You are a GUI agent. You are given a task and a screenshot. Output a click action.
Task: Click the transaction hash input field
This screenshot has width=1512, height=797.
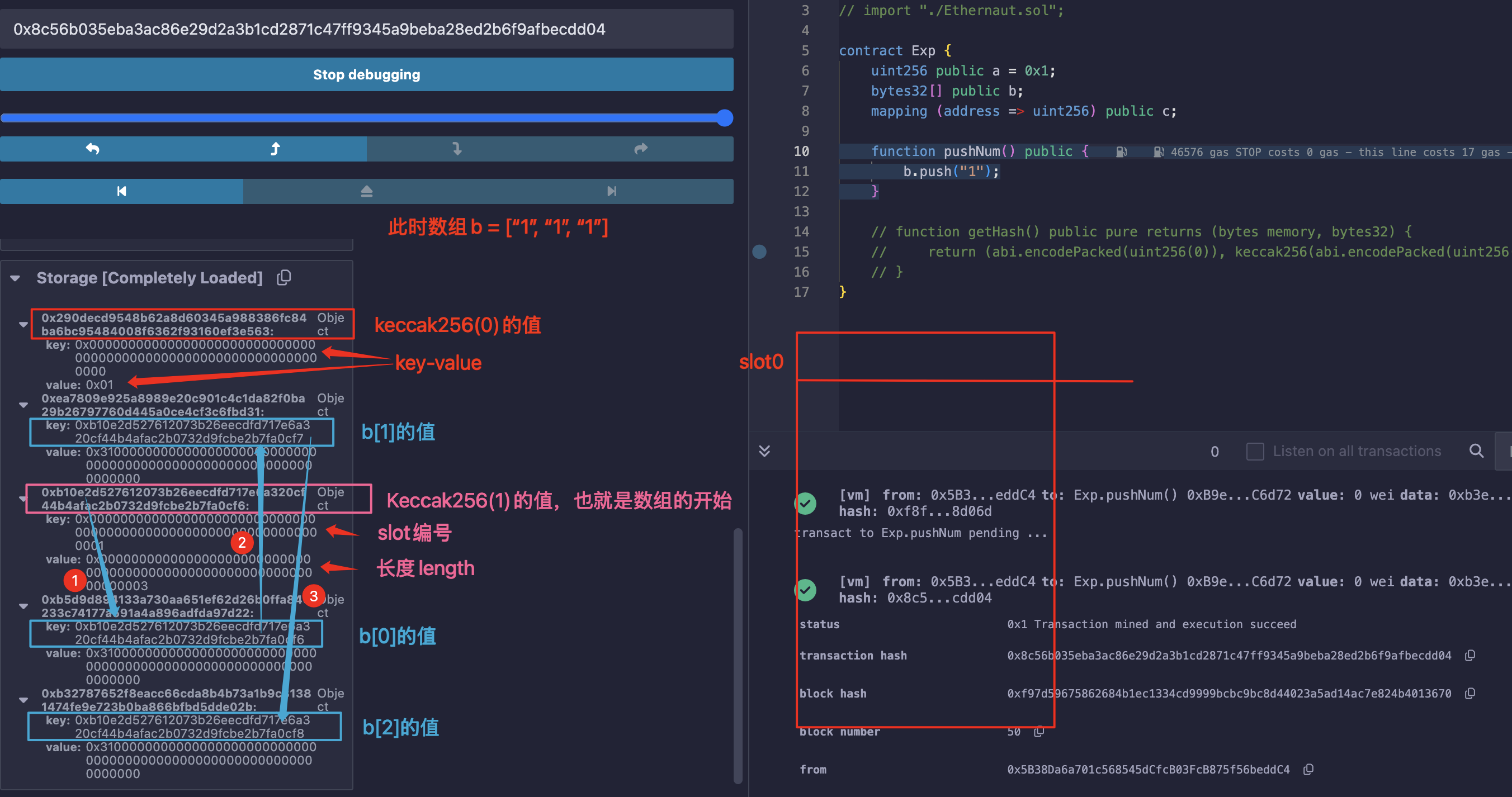point(366,29)
